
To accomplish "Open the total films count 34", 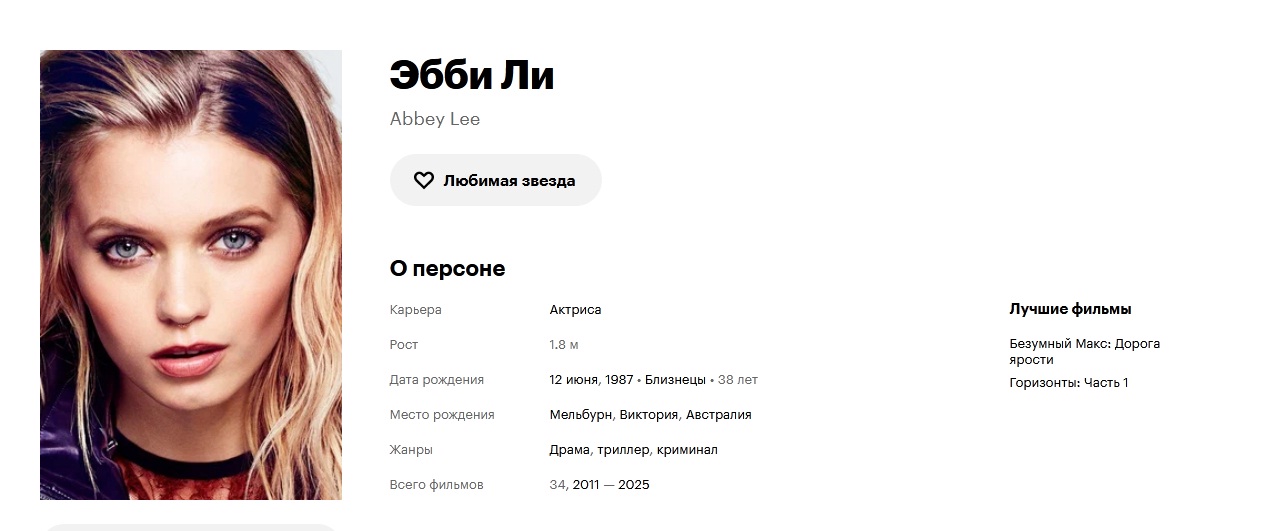I will point(558,485).
